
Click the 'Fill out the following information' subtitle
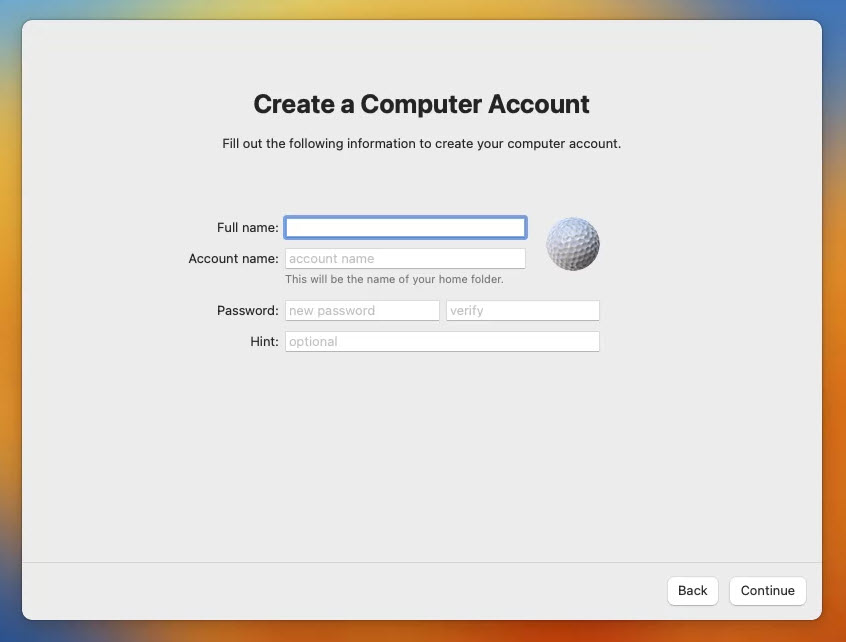[421, 144]
